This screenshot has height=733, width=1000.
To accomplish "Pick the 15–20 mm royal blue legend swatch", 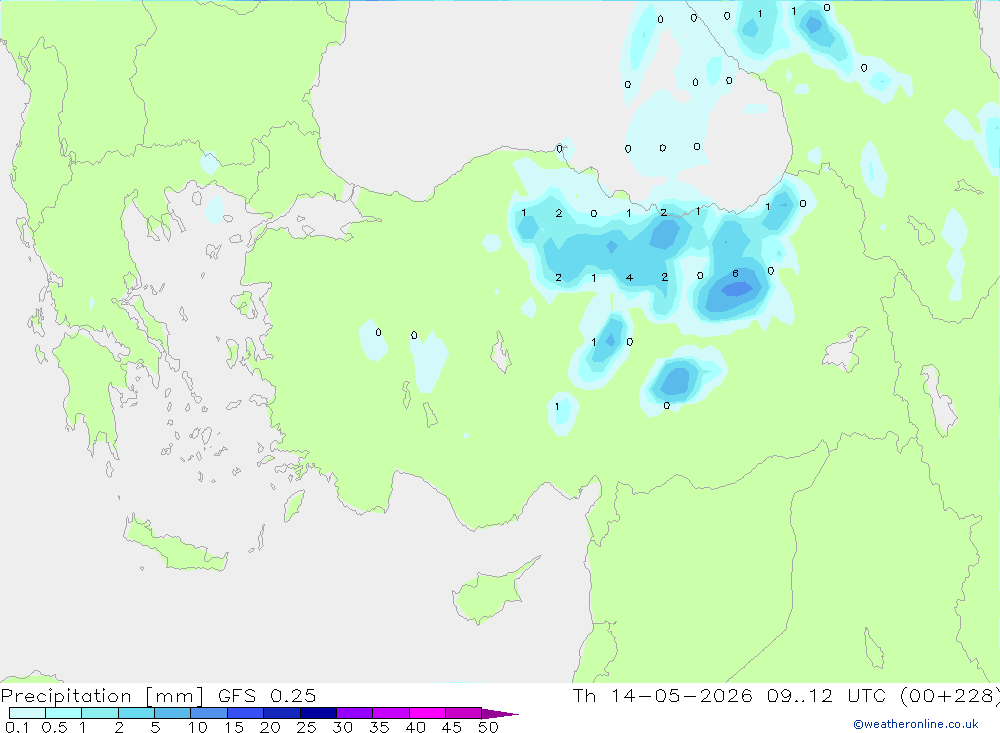I will tap(246, 713).
